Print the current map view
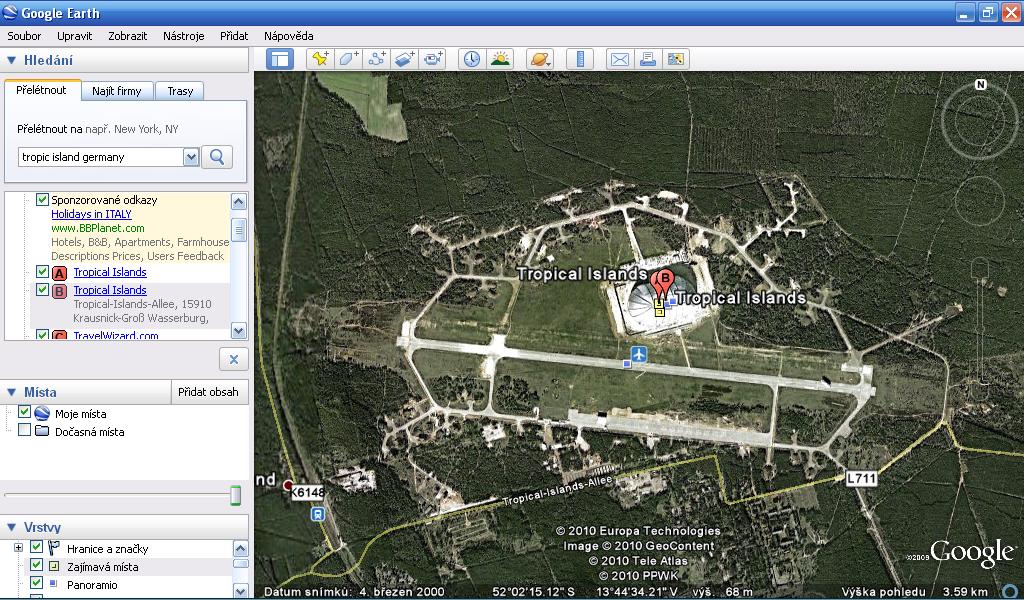Image resolution: width=1024 pixels, height=600 pixels. [648, 59]
